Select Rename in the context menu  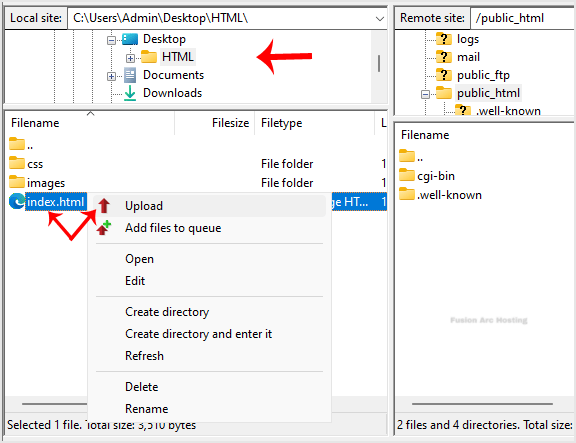tap(146, 409)
